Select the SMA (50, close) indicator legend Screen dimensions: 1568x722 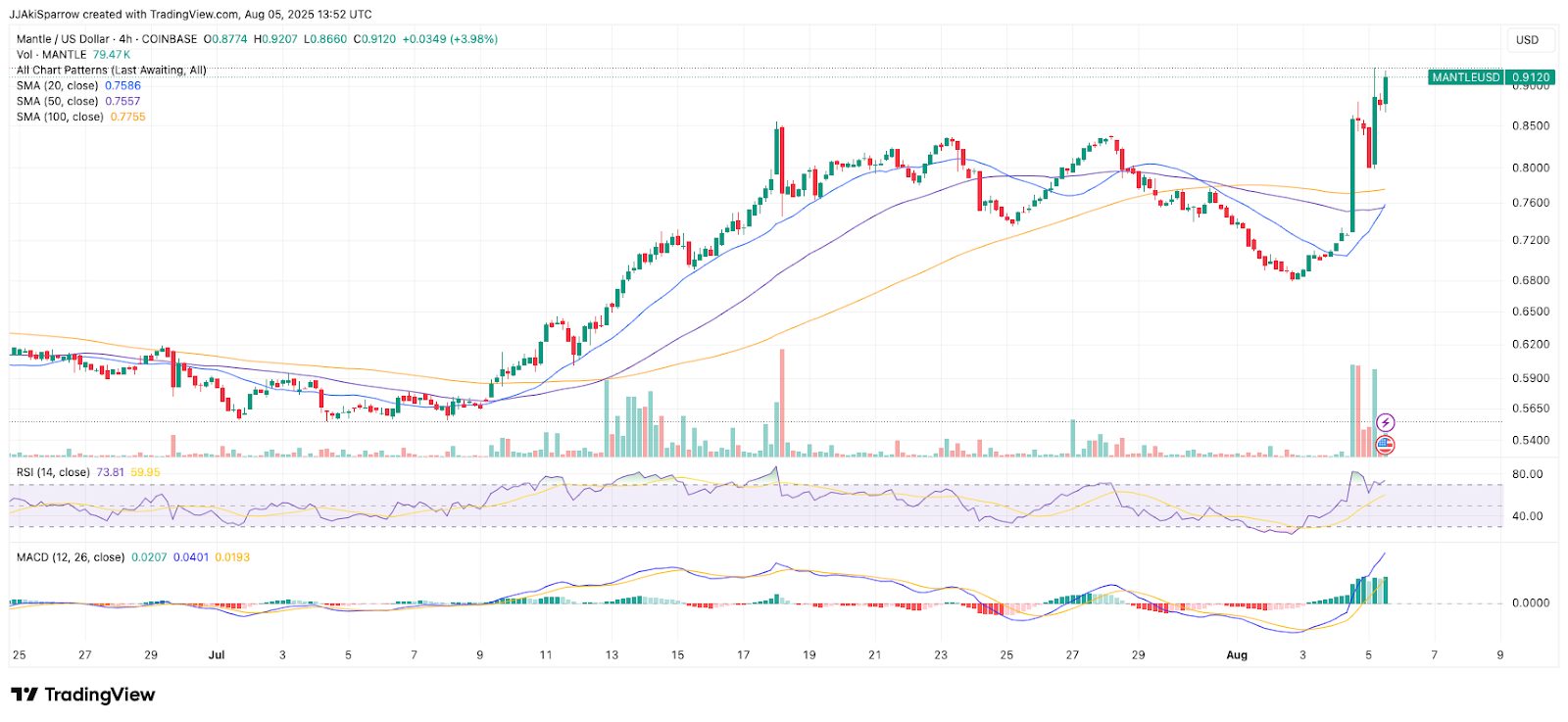(x=57, y=102)
